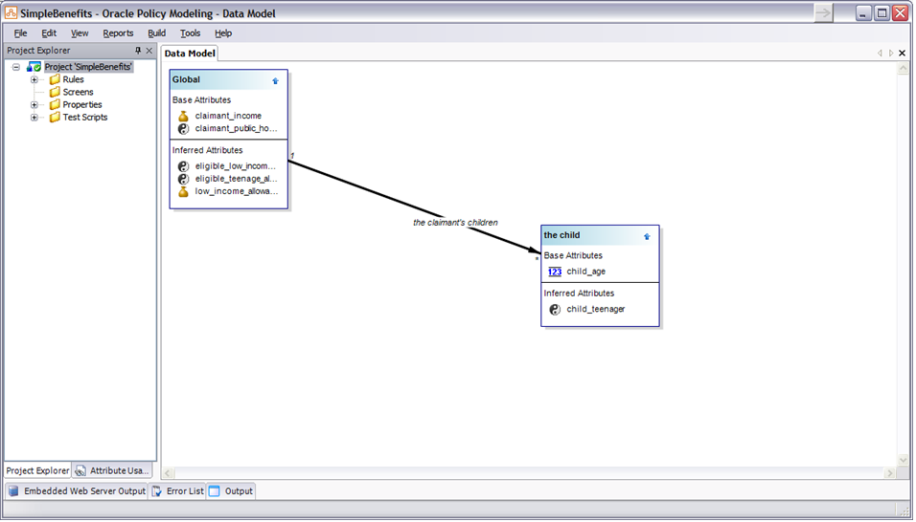Click the Test Scripts folder icon
This screenshot has width=916, height=522.
coord(55,117)
